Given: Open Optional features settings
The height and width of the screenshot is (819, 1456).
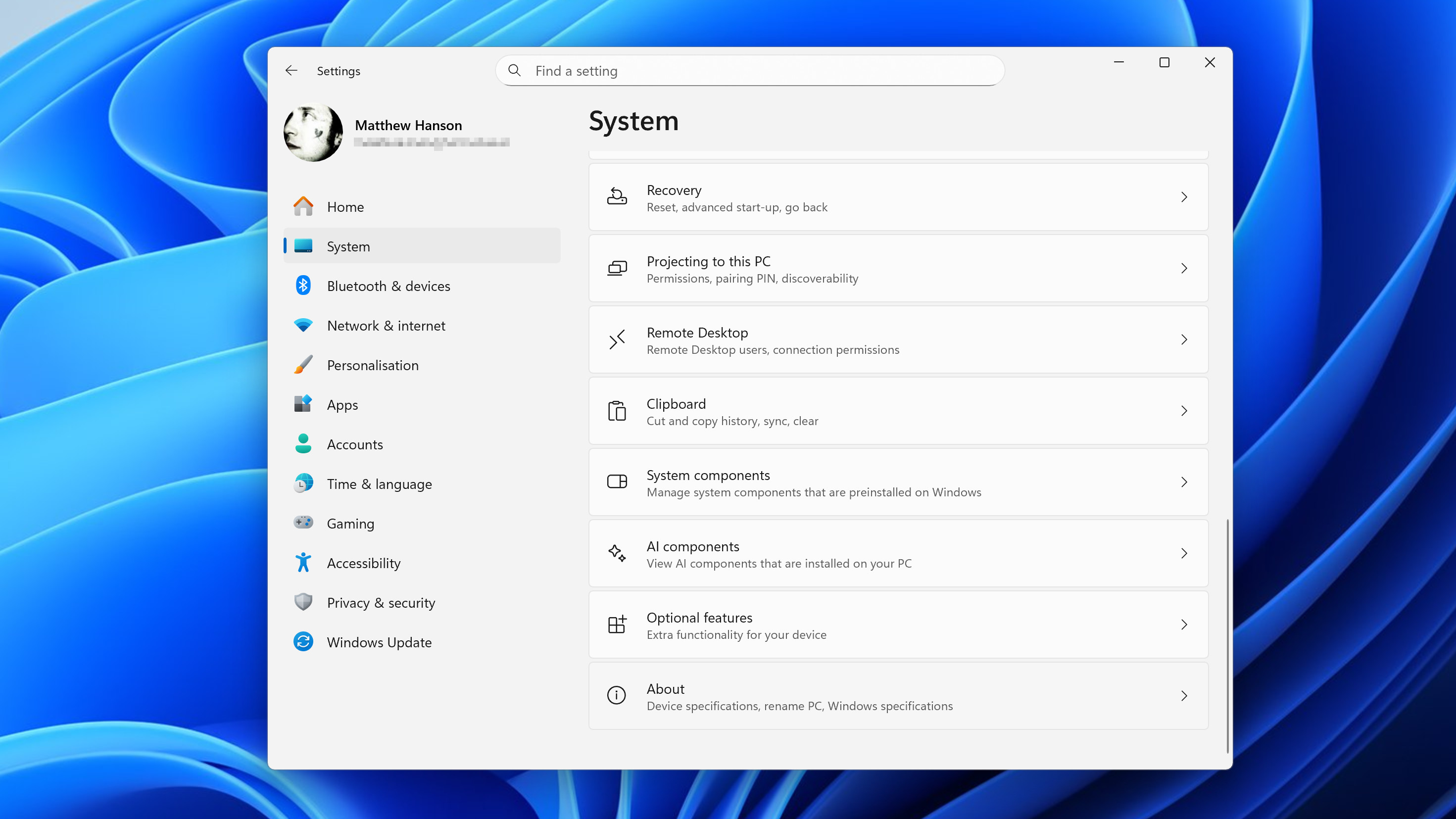Looking at the screenshot, I should (898, 625).
